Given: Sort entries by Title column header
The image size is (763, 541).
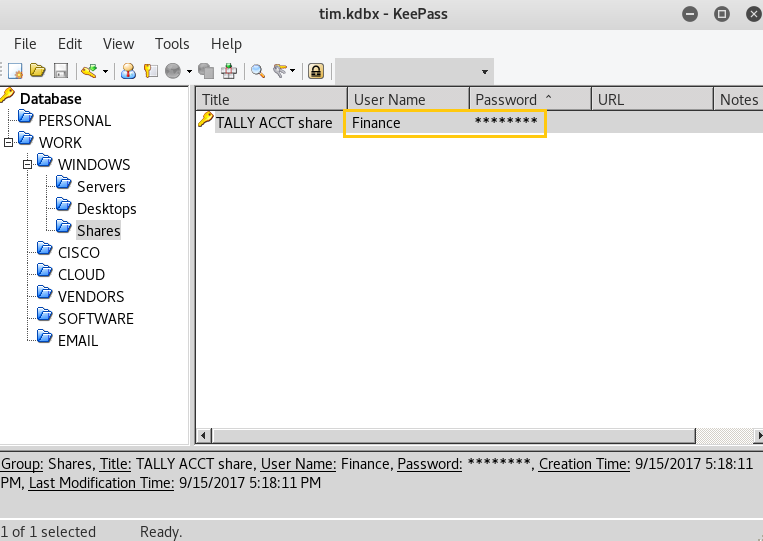Looking at the screenshot, I should click(x=272, y=99).
